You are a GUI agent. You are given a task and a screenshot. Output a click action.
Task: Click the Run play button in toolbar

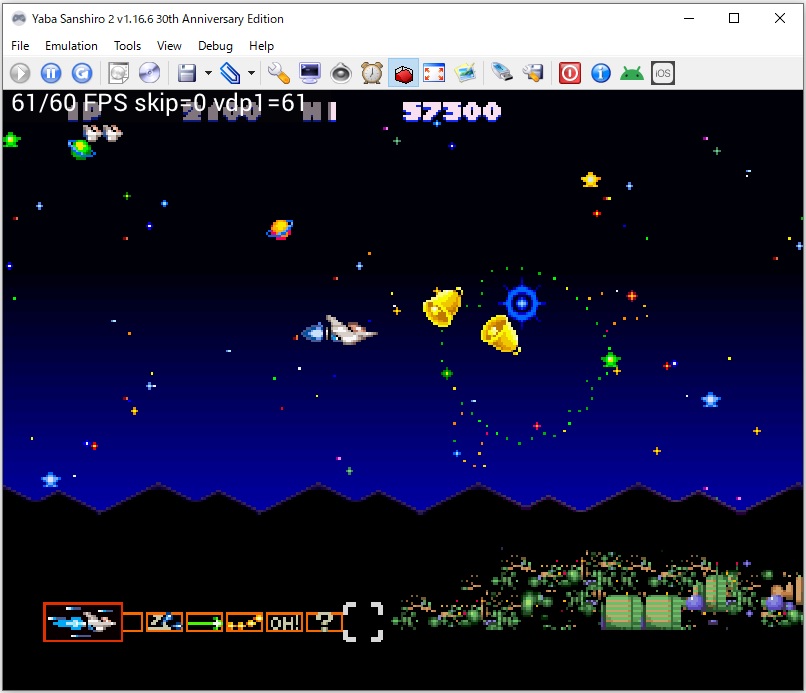coord(21,73)
